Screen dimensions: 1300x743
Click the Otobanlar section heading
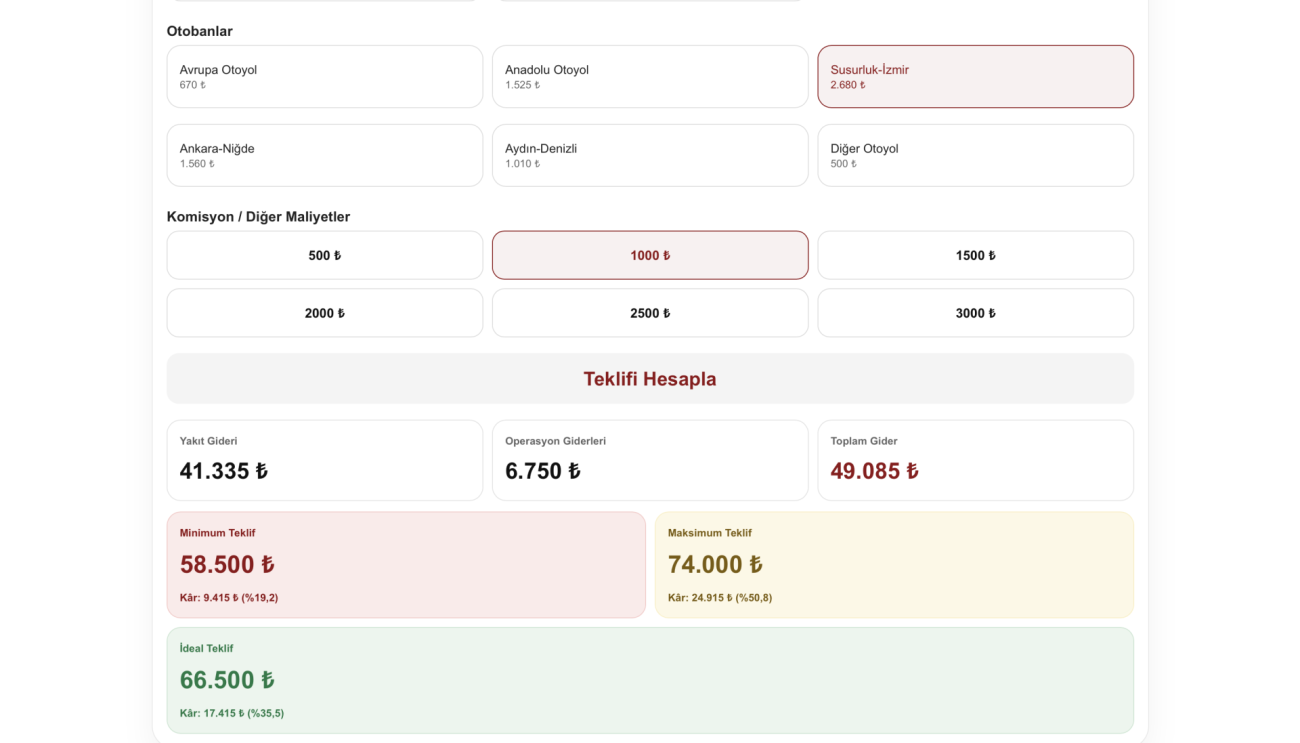(x=200, y=31)
